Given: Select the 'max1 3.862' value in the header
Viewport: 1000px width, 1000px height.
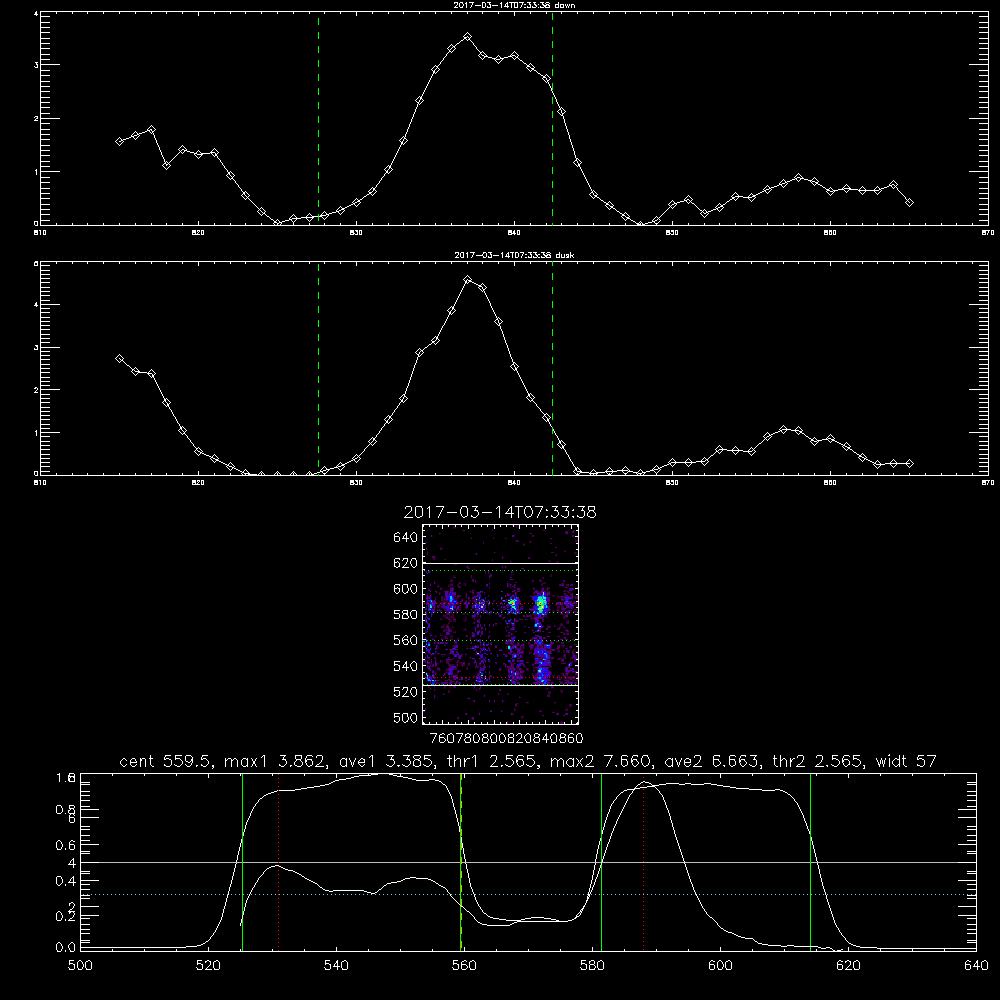Looking at the screenshot, I should coord(275,761).
